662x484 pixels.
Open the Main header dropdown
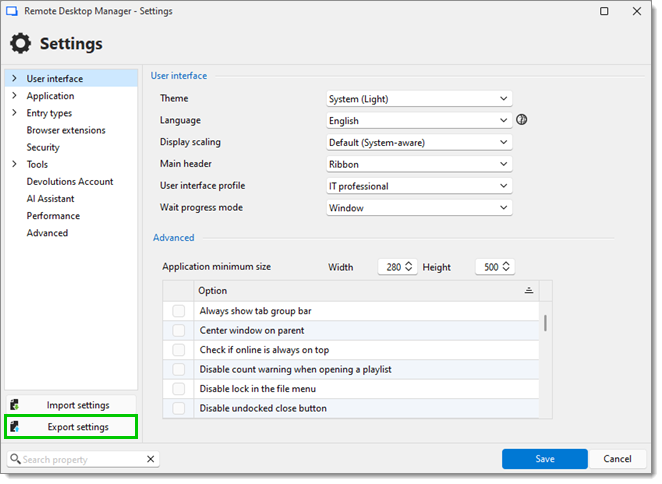point(421,165)
